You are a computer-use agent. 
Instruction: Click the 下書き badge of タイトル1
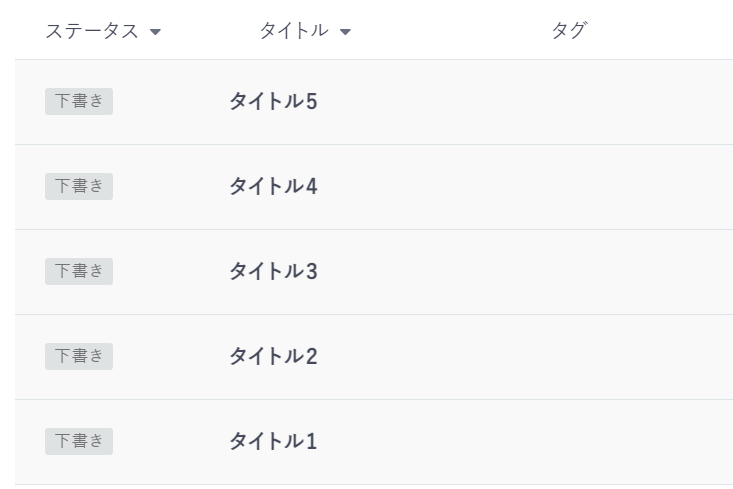pos(79,441)
